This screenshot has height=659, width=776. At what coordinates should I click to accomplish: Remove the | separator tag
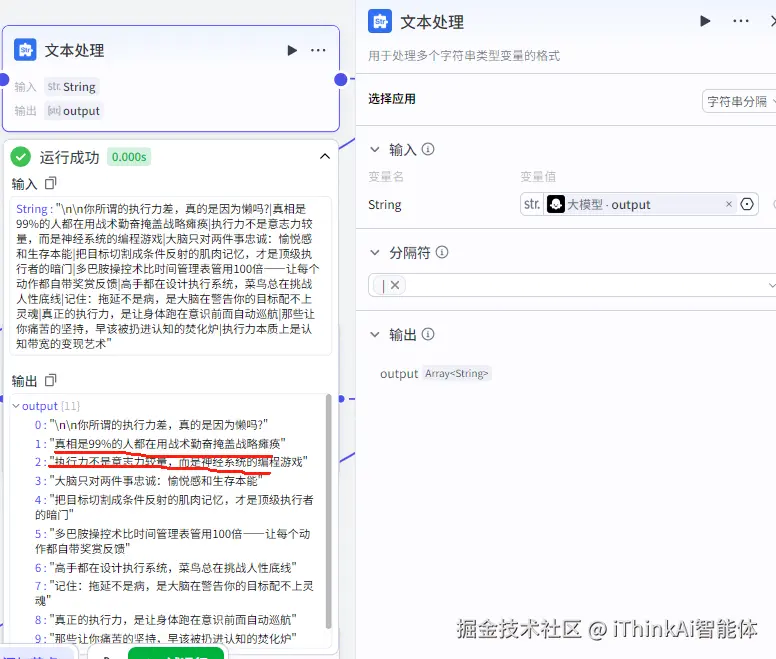tap(395, 285)
